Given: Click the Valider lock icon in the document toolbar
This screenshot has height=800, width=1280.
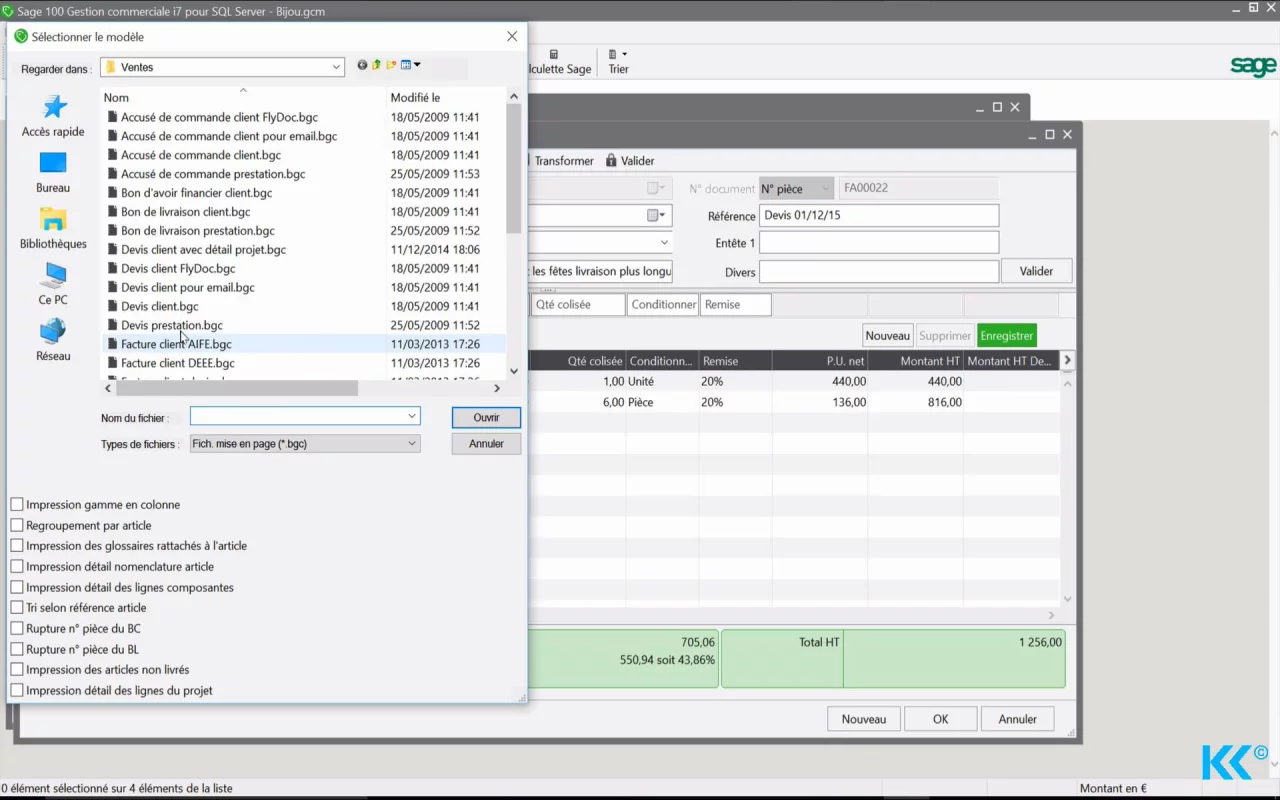Looking at the screenshot, I should point(611,160).
